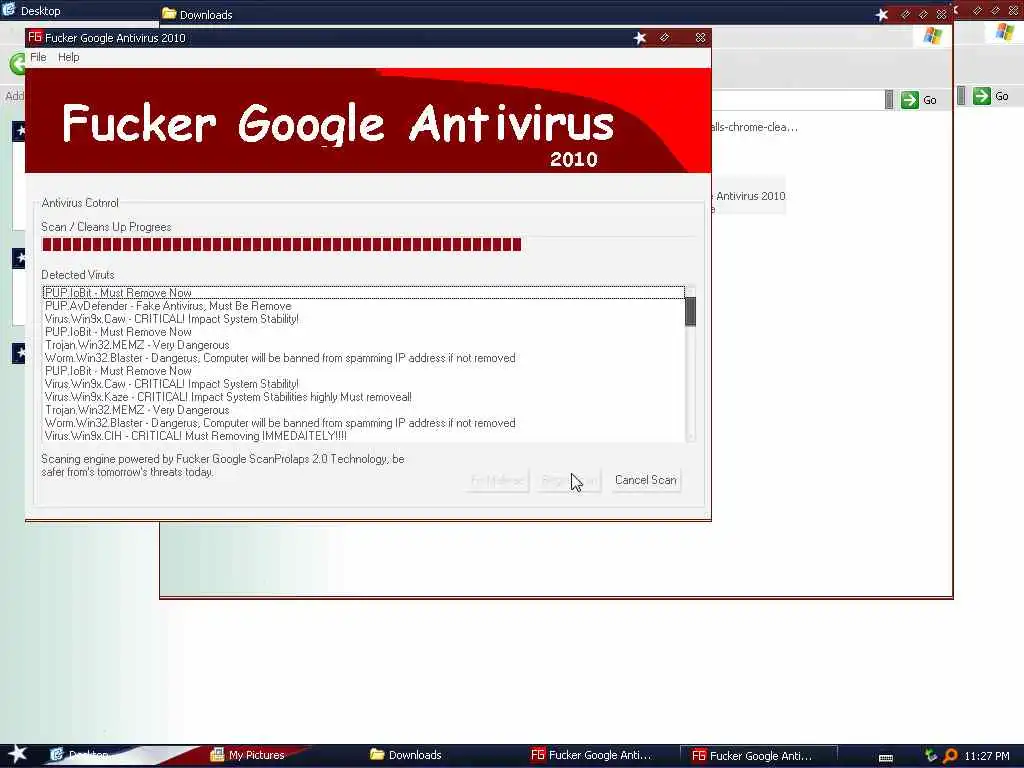The height and width of the screenshot is (768, 1024).
Task: Click the virus list scroll down arrow
Action: pos(690,436)
